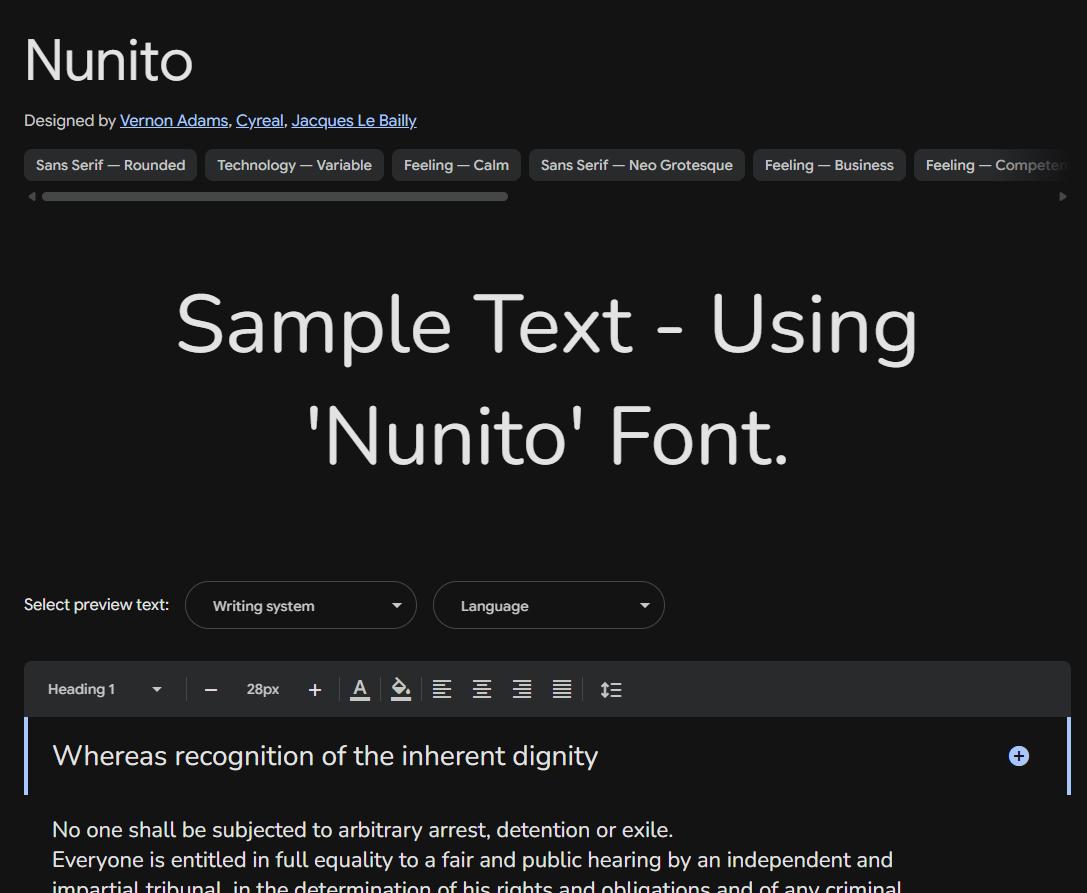The height and width of the screenshot is (893, 1087).
Task: Select the Technology — Variable tag
Action: tap(295, 165)
